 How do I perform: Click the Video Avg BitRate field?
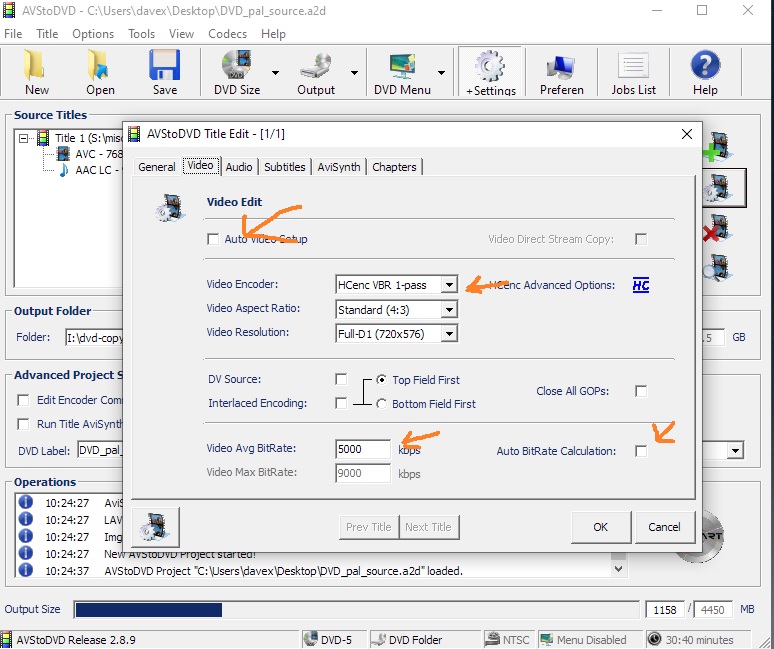(363, 449)
